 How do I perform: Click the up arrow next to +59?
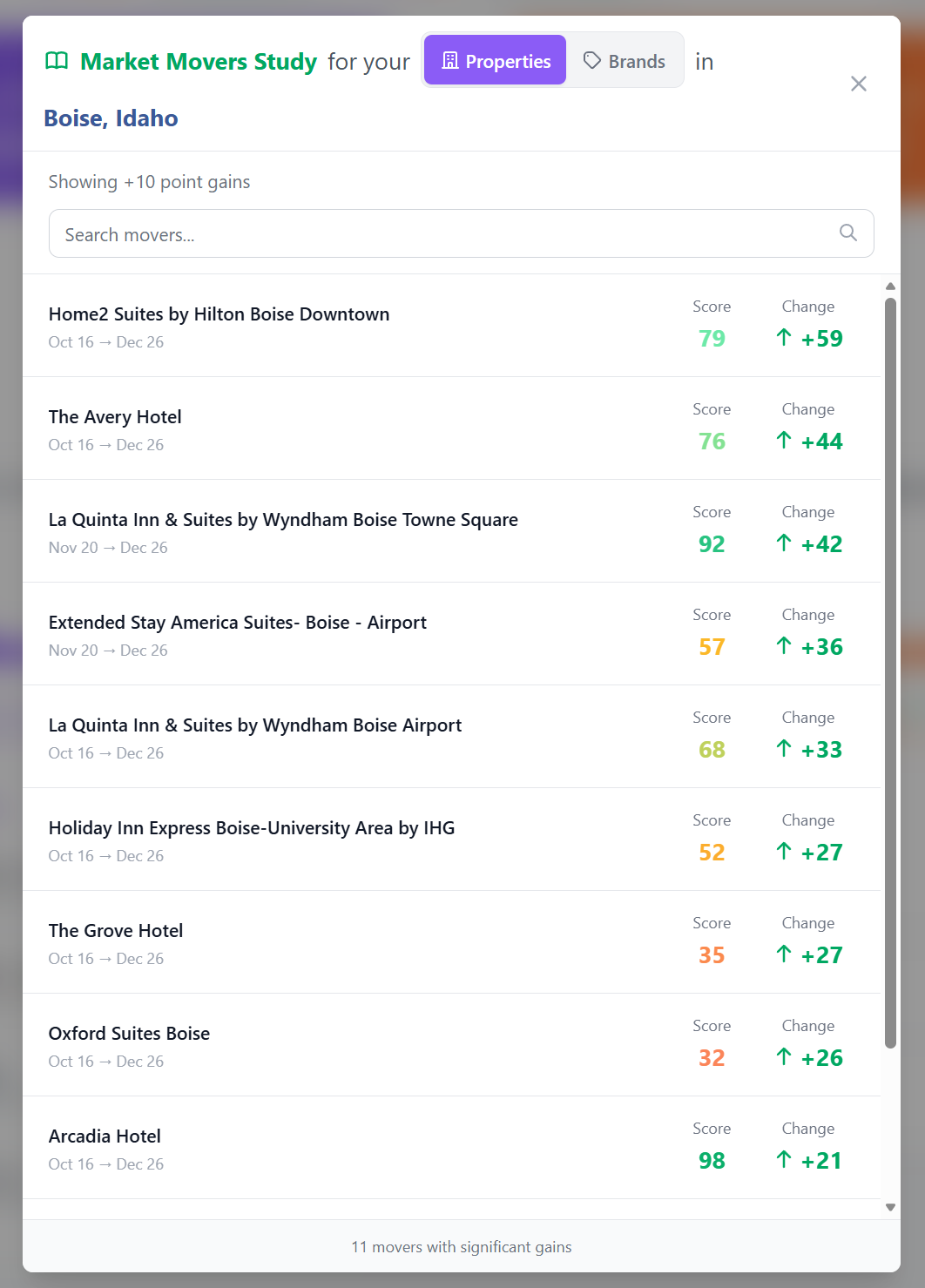point(784,337)
